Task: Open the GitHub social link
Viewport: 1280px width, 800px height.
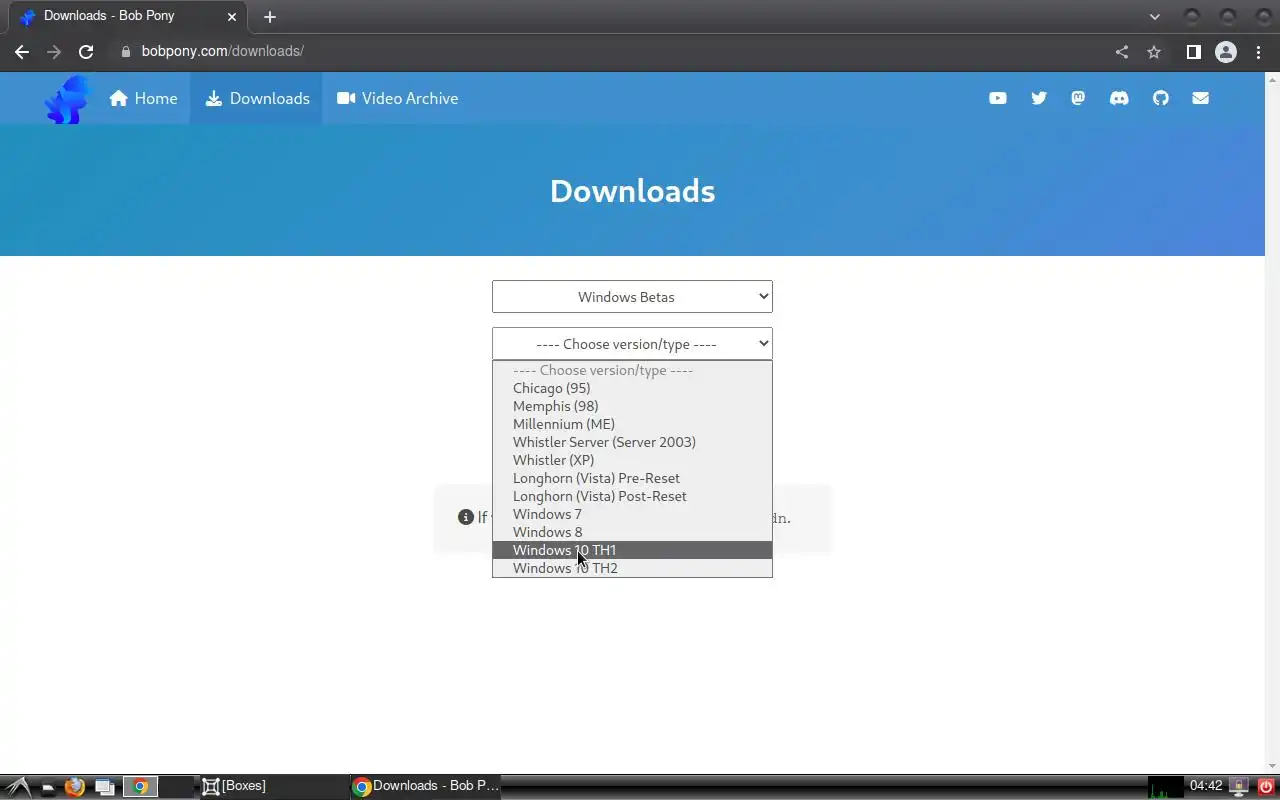Action: coord(1160,98)
